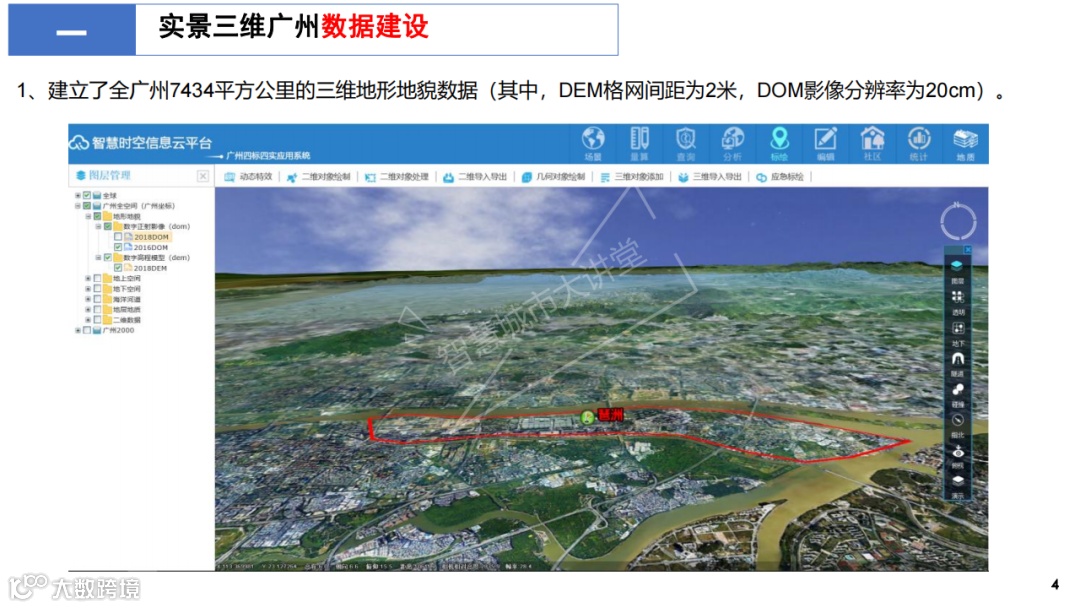Close the side floating toolbar
The width and height of the screenshot is (1080, 608).
pyautogui.click(x=967, y=249)
